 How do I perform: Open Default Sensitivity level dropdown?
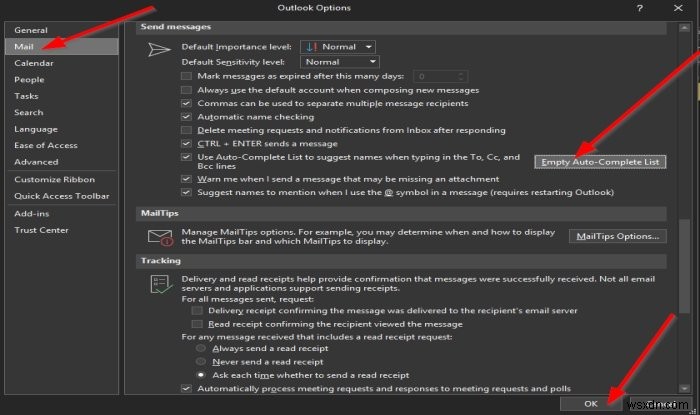click(x=340, y=61)
